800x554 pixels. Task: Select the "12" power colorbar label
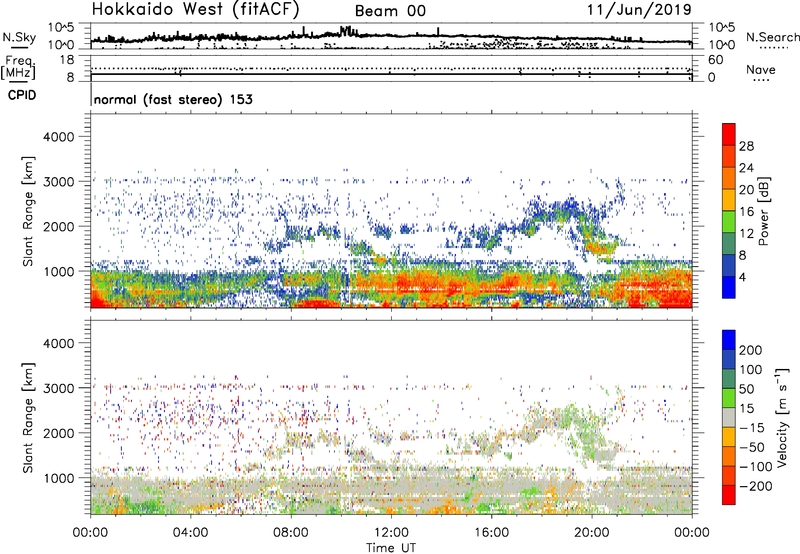pos(746,234)
